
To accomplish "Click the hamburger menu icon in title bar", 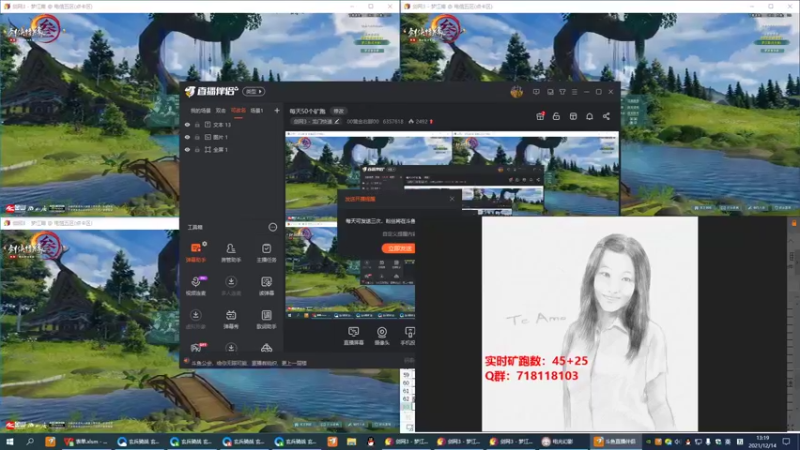I will [x=574, y=92].
